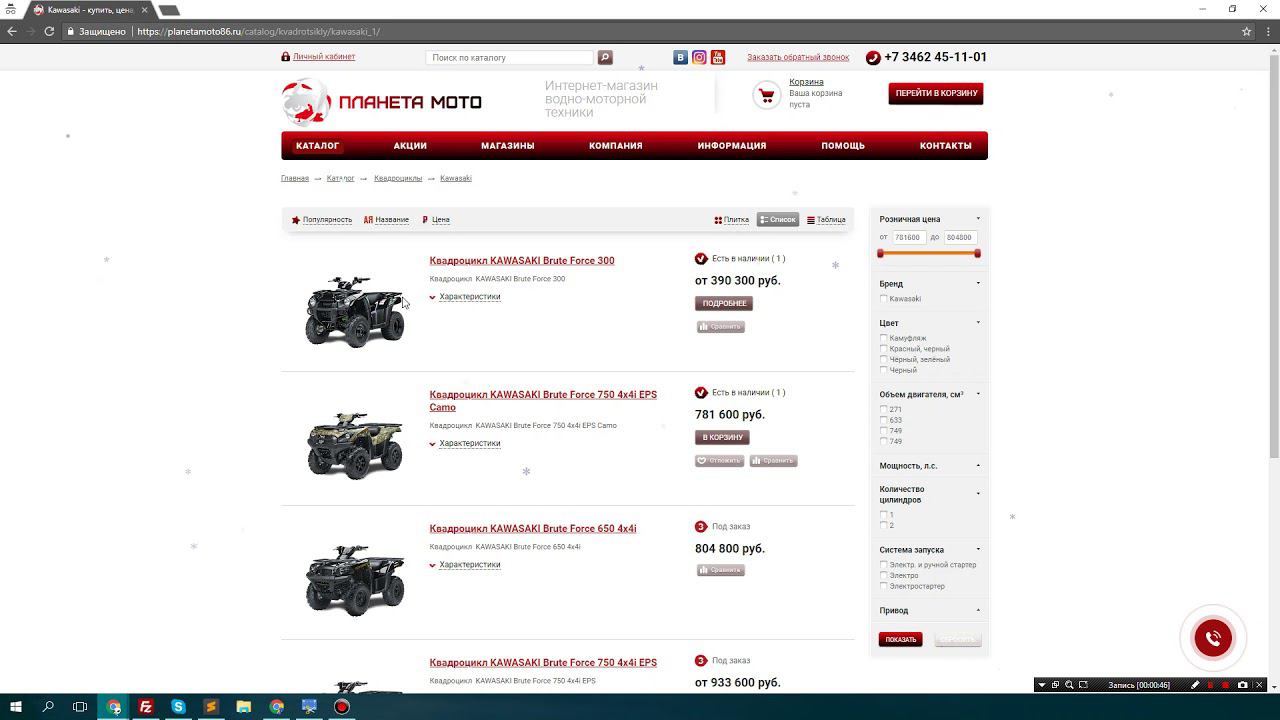Open Windows taskbar search
This screenshot has height=720, width=1280.
point(48,707)
